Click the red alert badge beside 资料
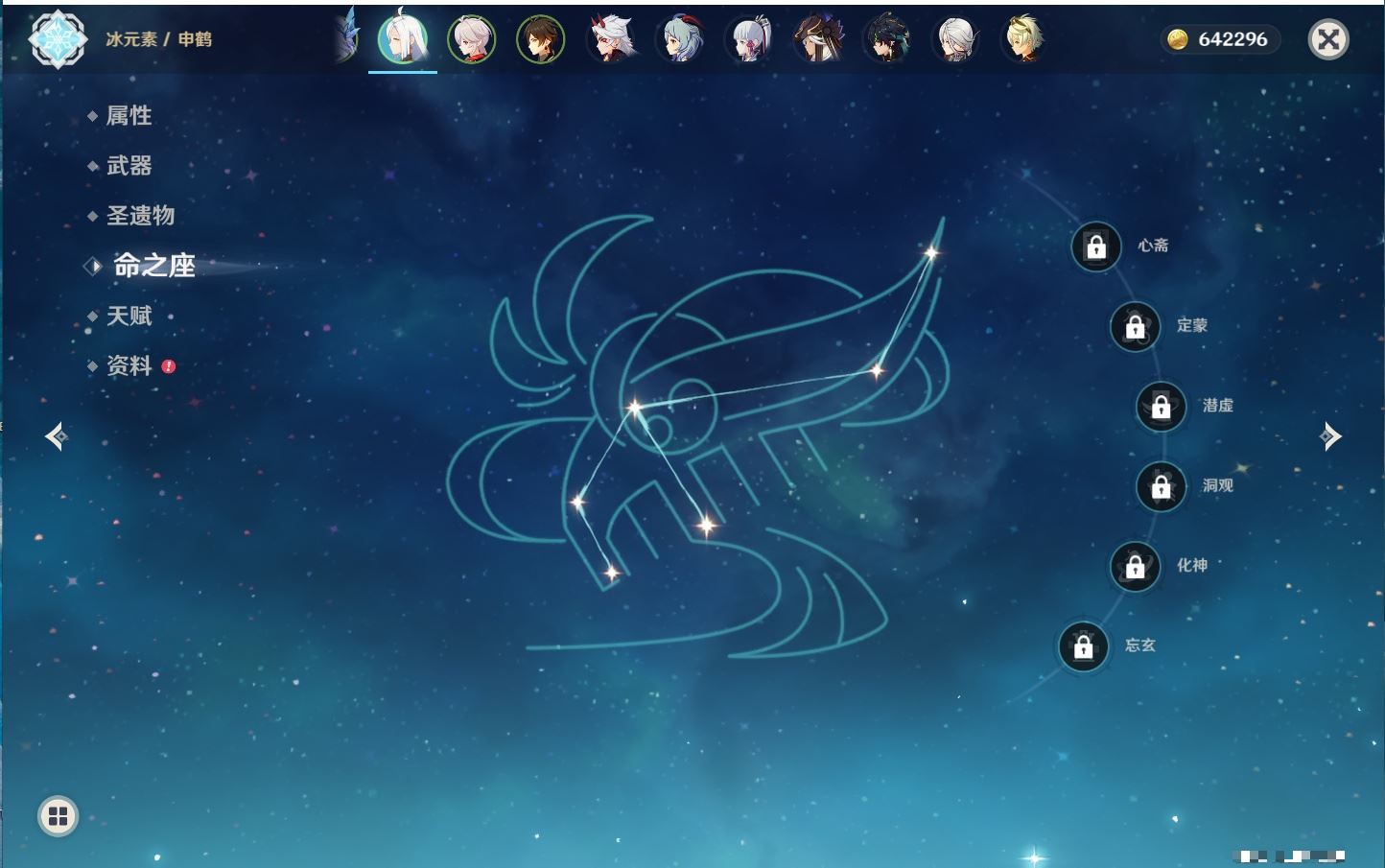 pyautogui.click(x=169, y=366)
